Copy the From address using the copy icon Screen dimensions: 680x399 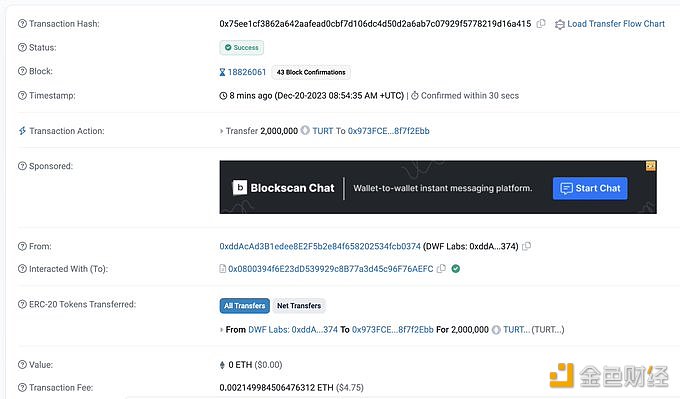point(526,246)
